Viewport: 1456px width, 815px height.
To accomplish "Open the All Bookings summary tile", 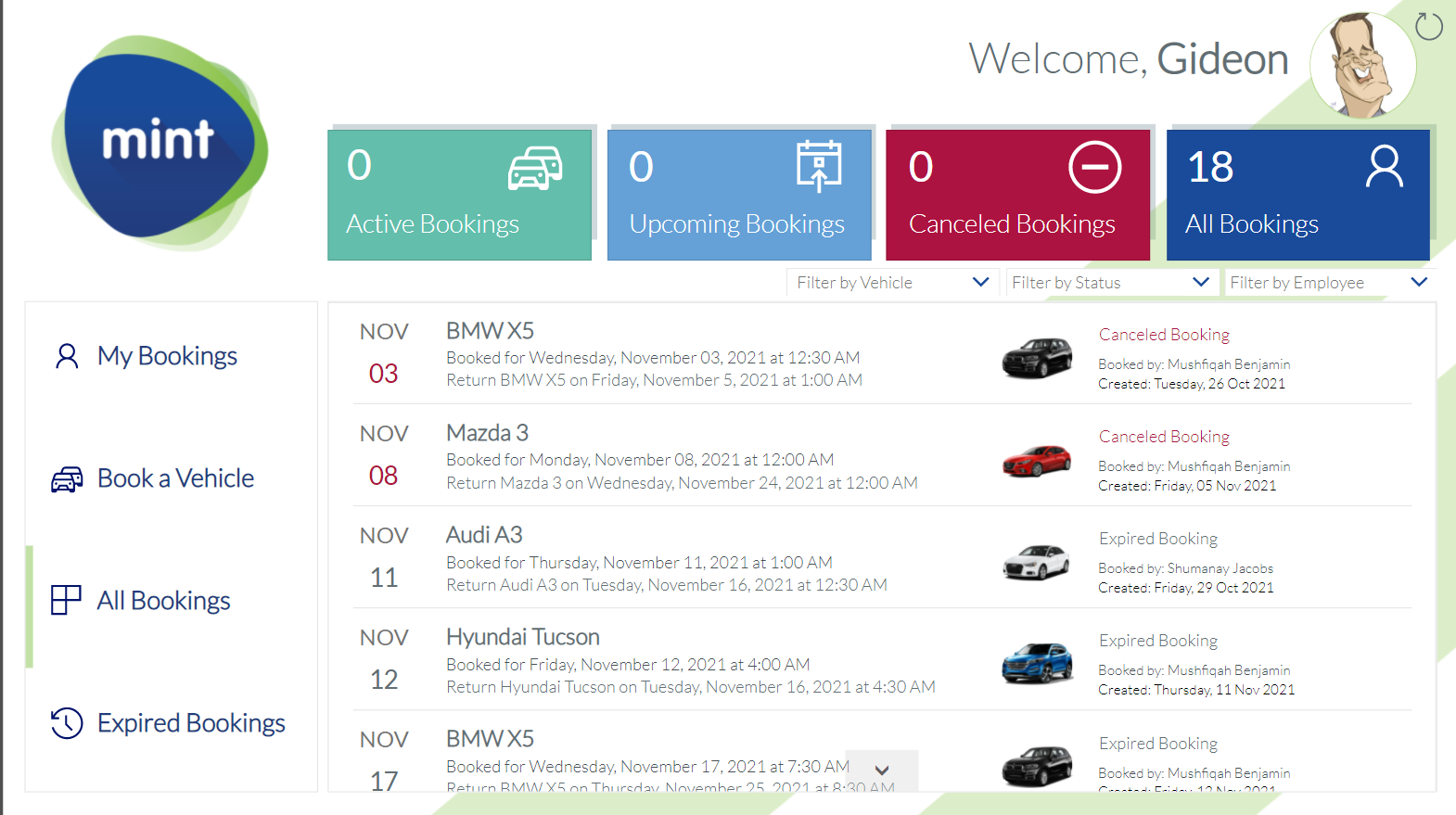I will click(1298, 195).
